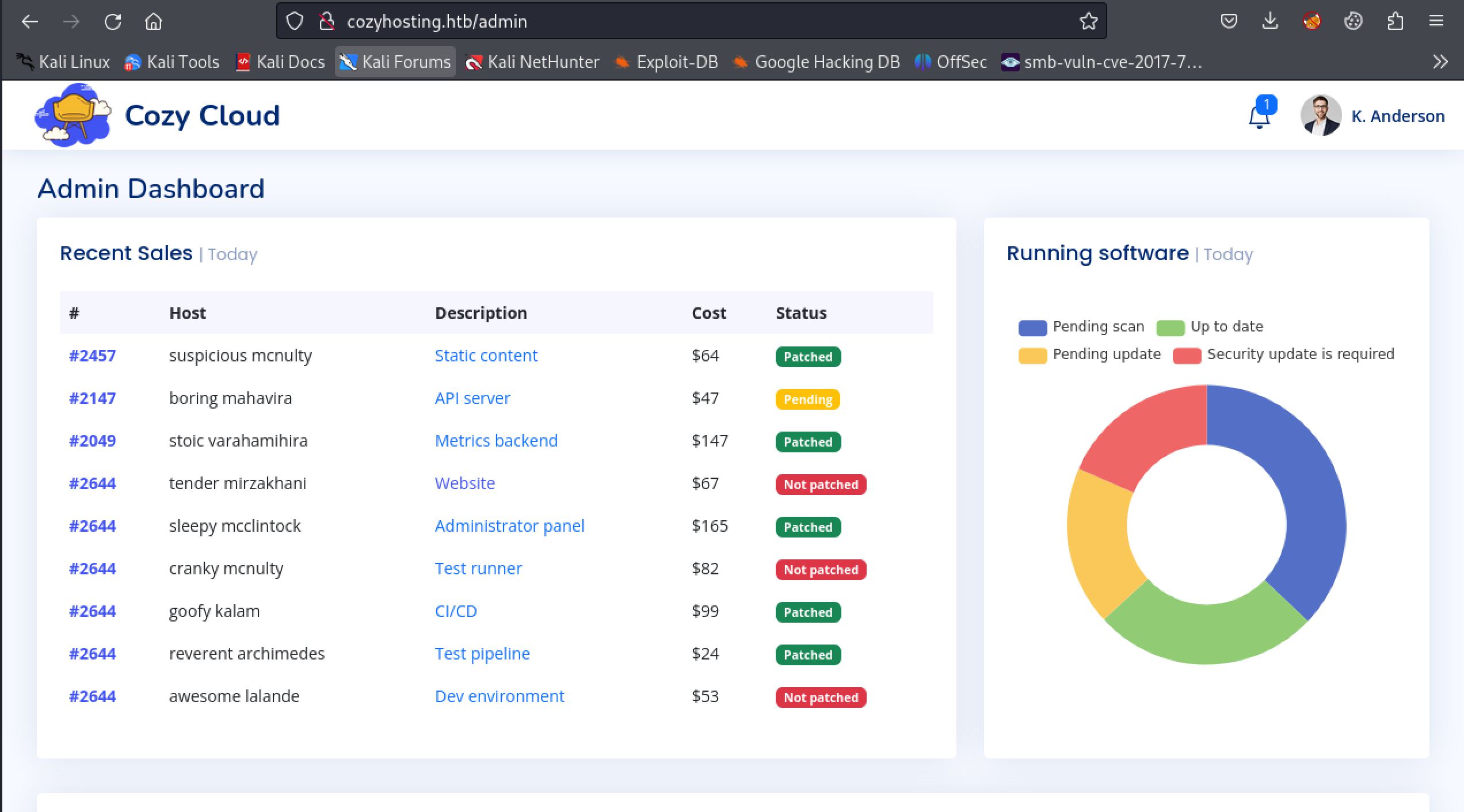The width and height of the screenshot is (1464, 812).
Task: Open the Kali Tools bookmark
Action: click(x=172, y=62)
